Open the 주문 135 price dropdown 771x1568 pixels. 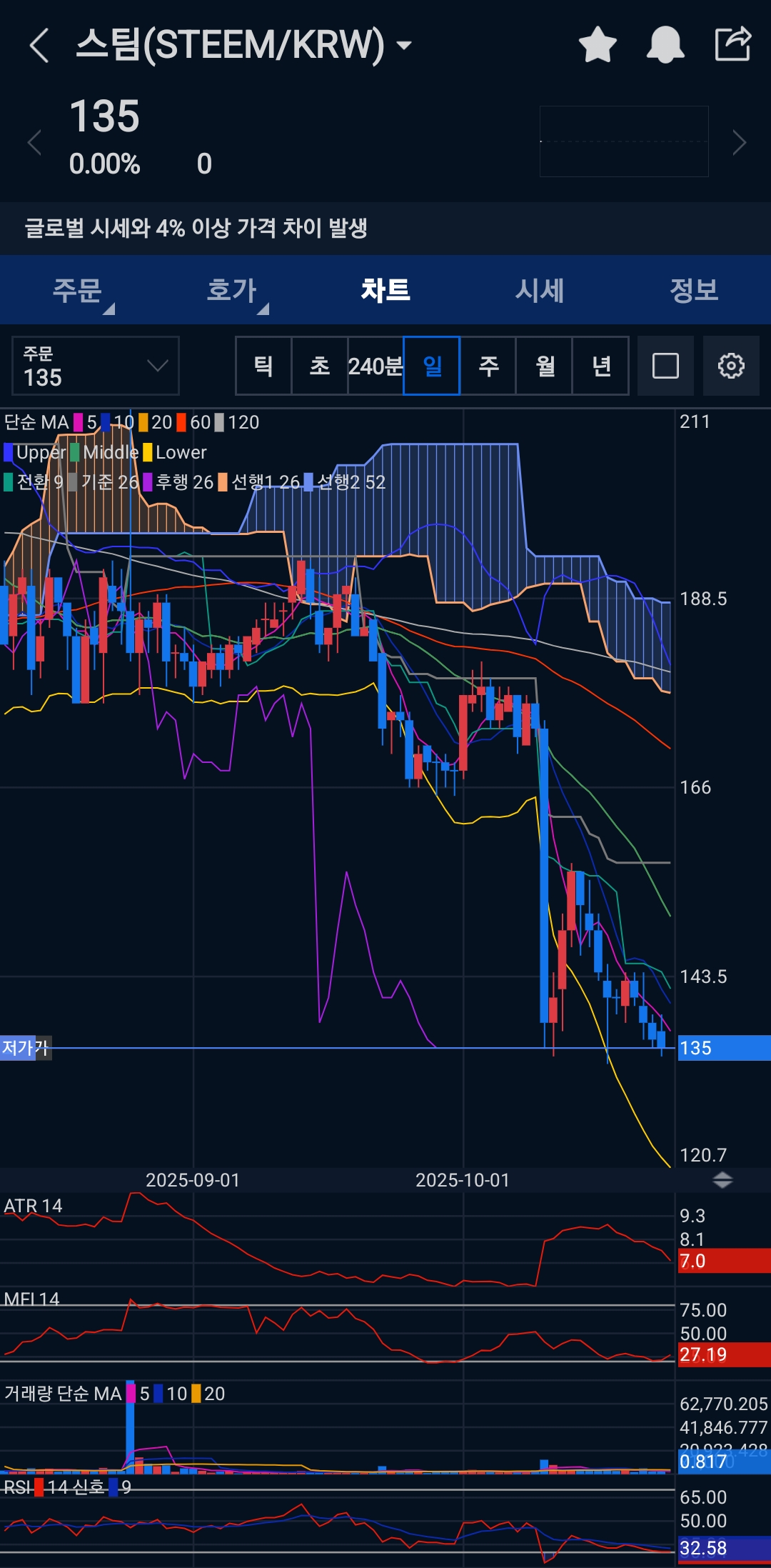[96, 366]
